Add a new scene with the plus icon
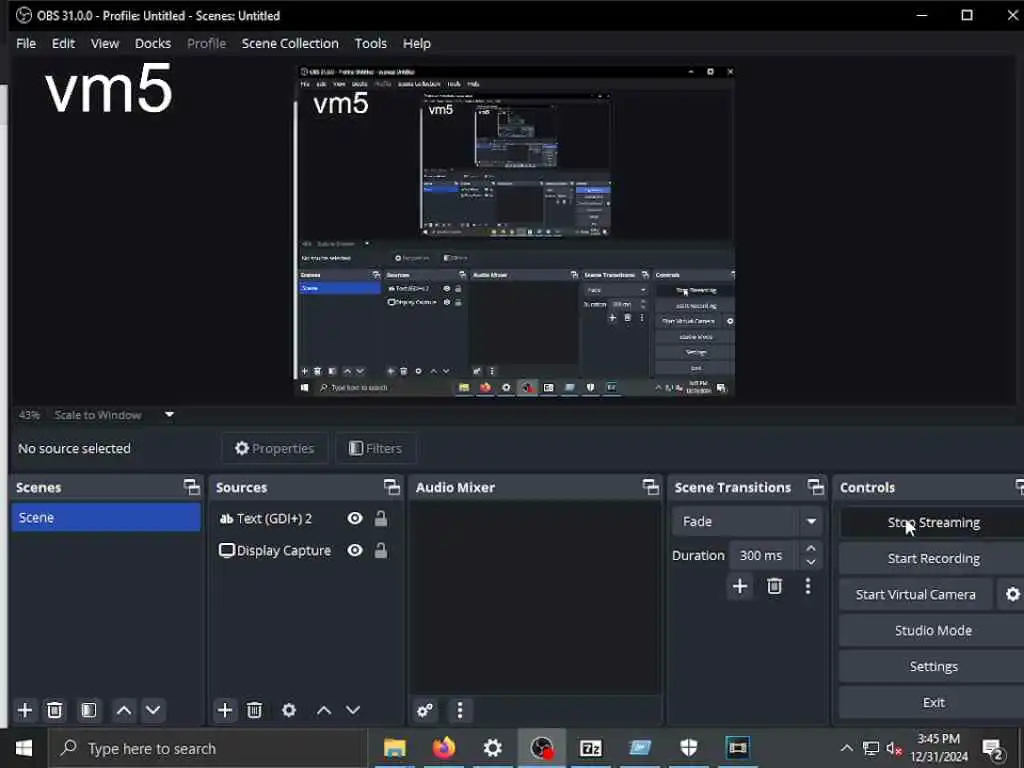This screenshot has height=768, width=1024. click(25, 710)
